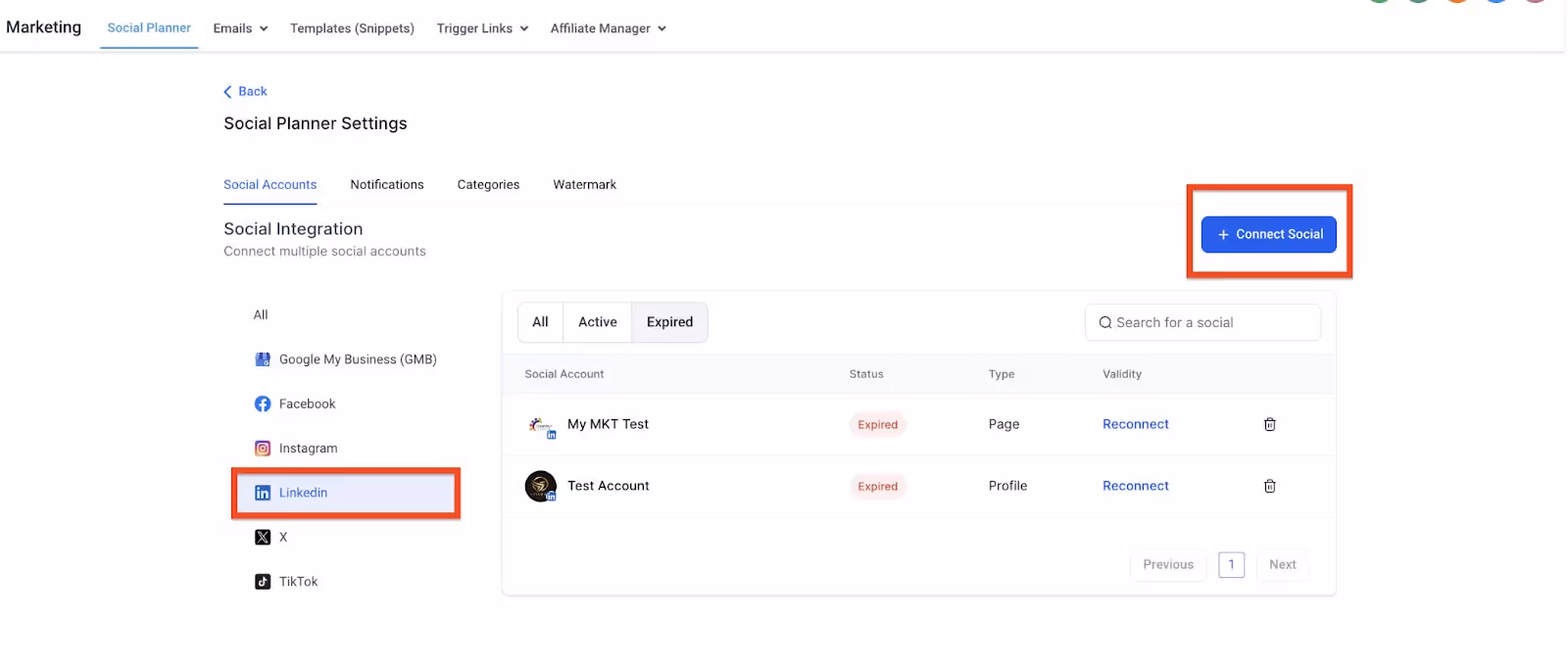Click the Google My Business icon

coord(263,359)
